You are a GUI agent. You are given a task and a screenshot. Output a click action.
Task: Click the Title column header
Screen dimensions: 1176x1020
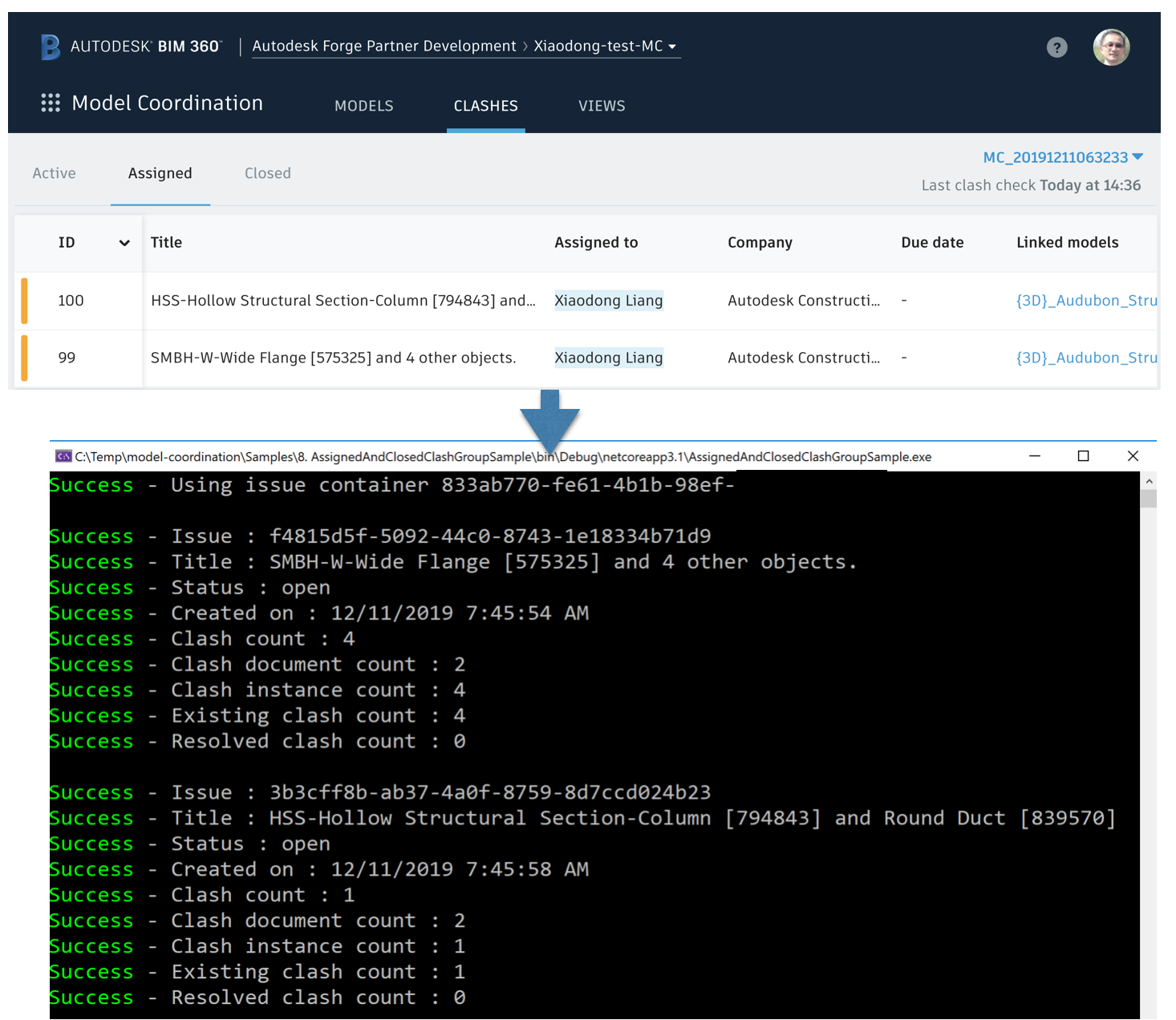click(166, 242)
